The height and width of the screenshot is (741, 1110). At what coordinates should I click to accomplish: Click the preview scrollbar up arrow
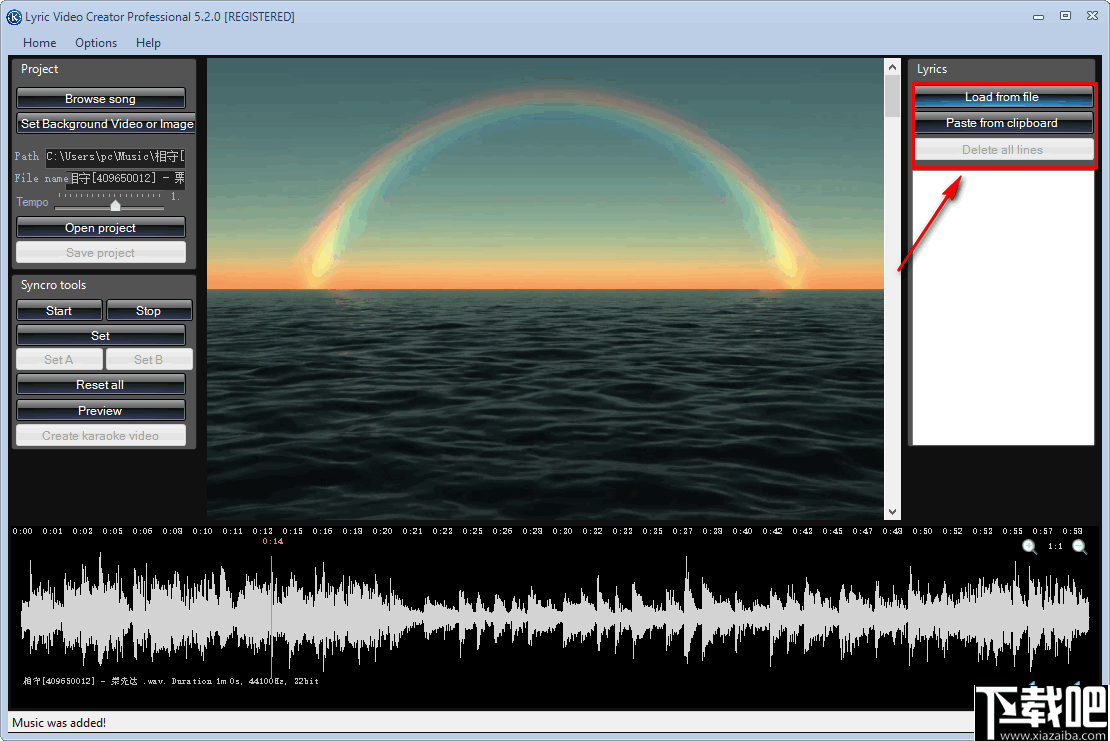pyautogui.click(x=892, y=67)
